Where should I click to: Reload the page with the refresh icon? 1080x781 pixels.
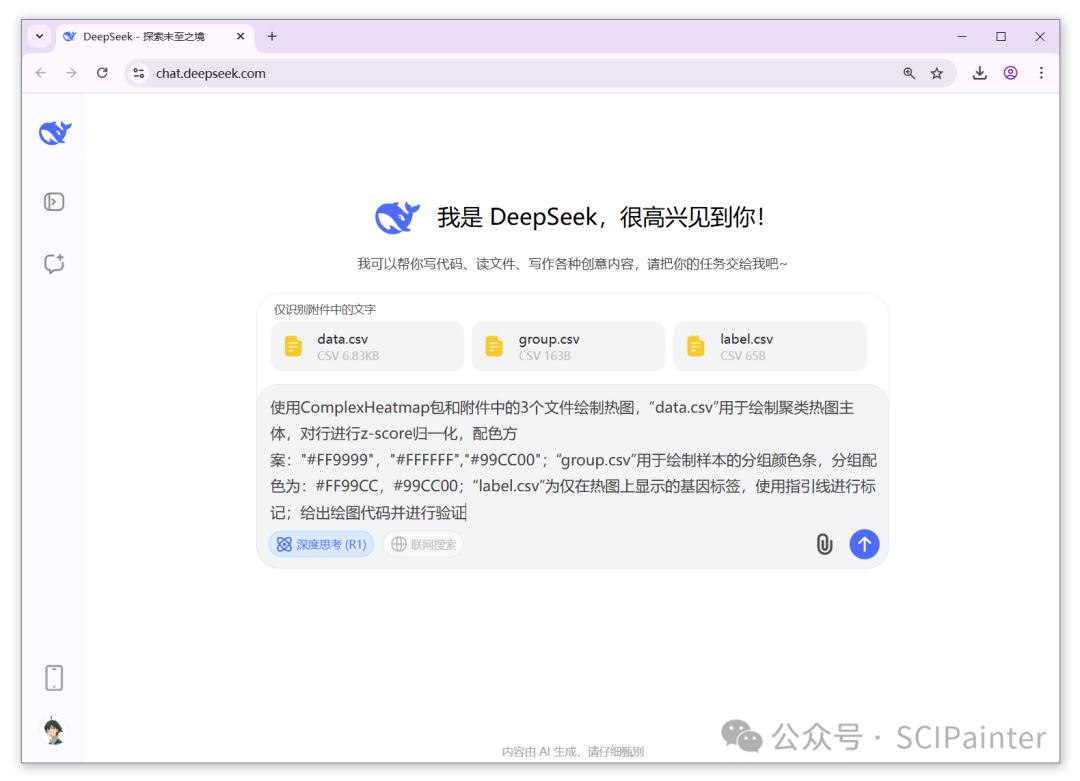pyautogui.click(x=102, y=73)
